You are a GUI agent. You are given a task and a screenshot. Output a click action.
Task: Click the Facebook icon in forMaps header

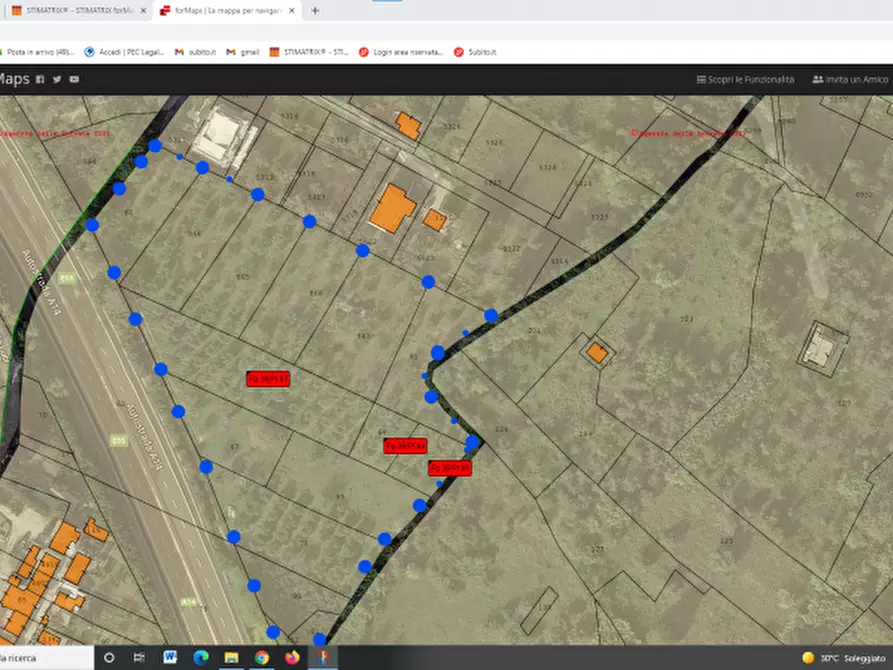40,79
